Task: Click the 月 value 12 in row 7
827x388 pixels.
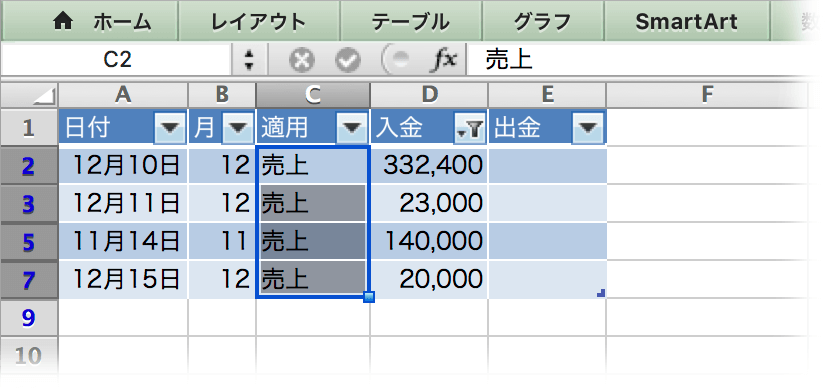Action: click(x=222, y=279)
